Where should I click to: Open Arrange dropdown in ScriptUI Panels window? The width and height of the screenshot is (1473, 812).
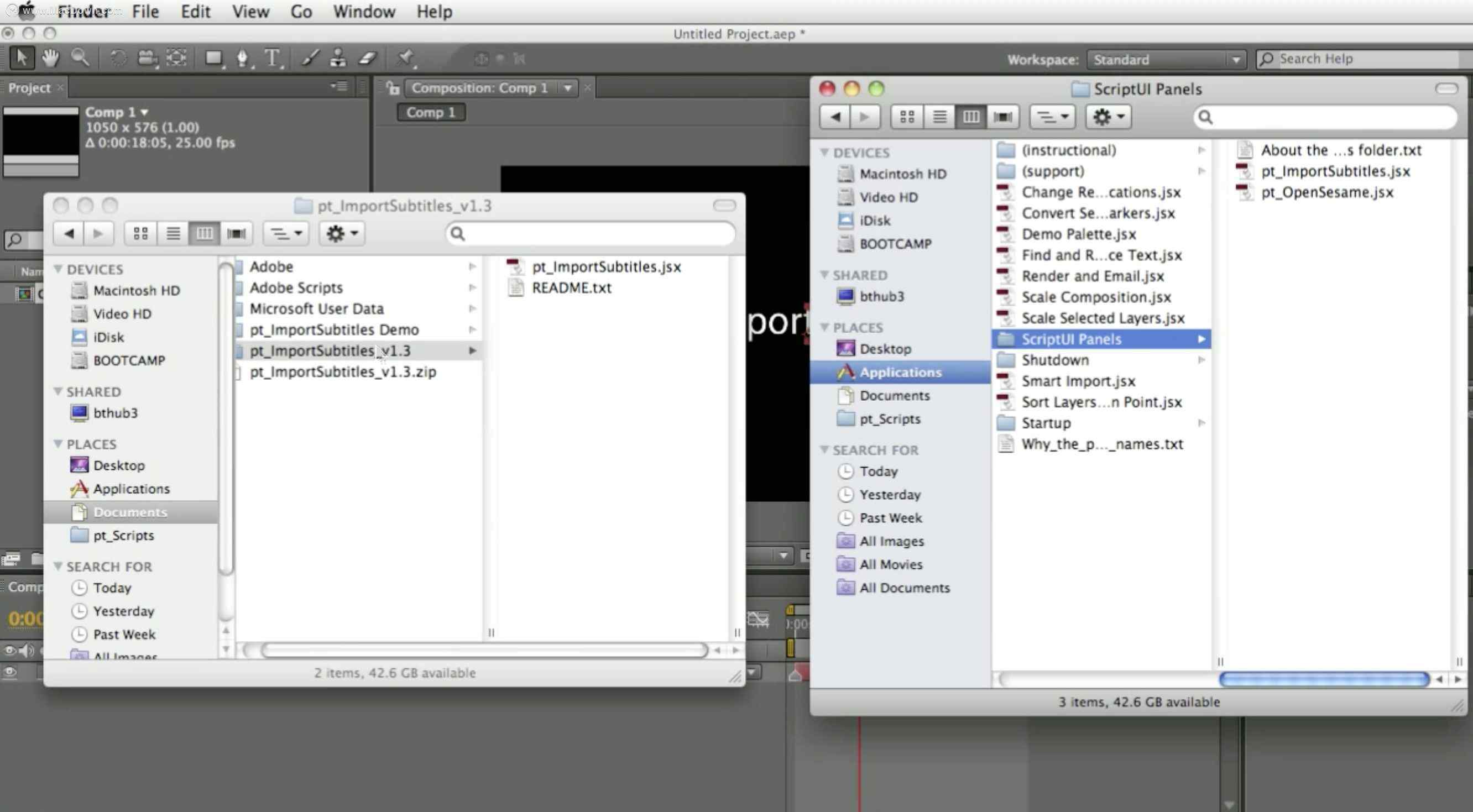coord(1053,117)
